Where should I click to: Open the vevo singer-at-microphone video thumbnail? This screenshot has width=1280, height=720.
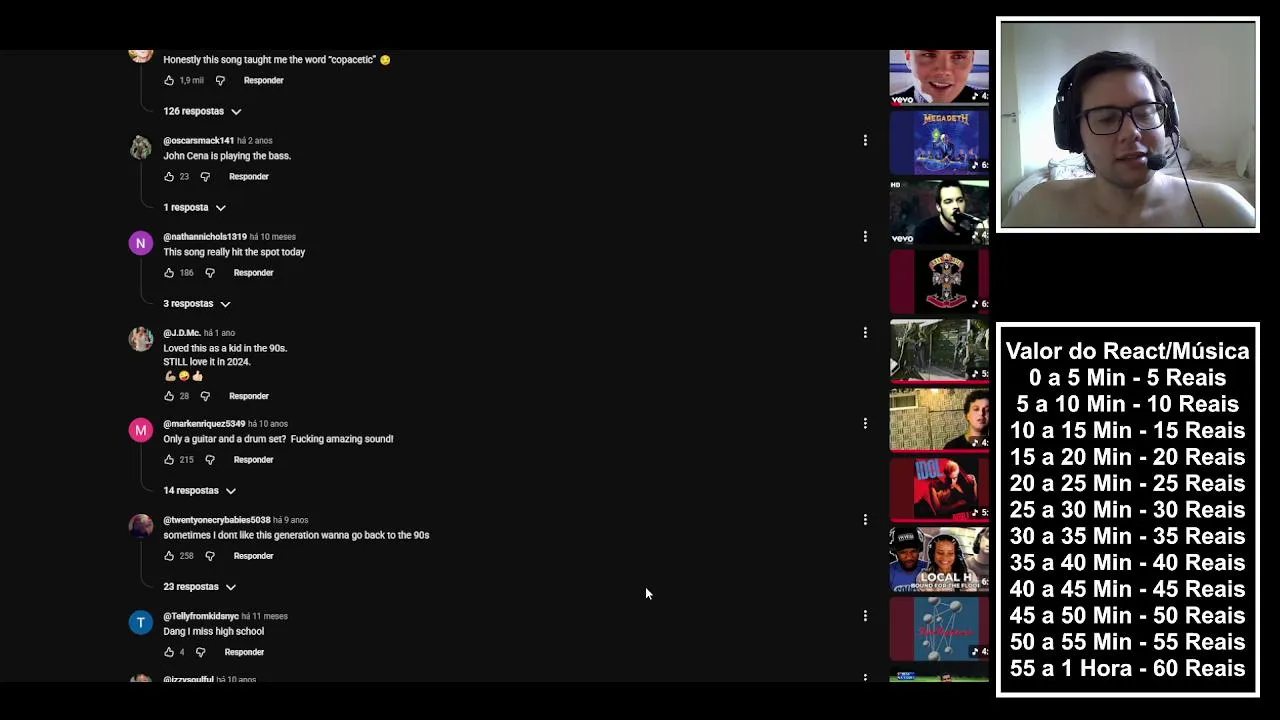click(939, 212)
